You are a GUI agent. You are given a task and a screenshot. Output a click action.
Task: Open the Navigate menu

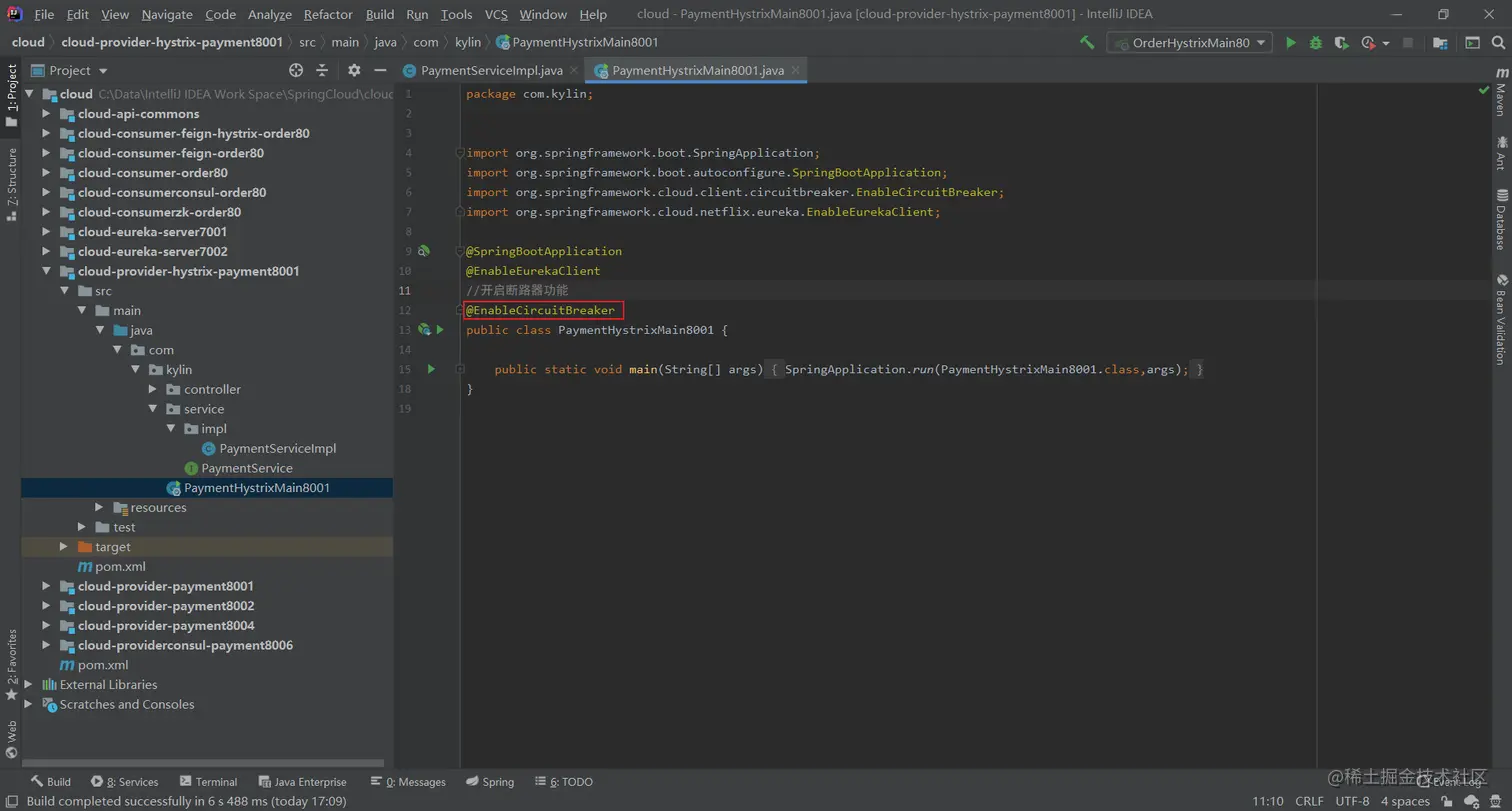click(167, 15)
